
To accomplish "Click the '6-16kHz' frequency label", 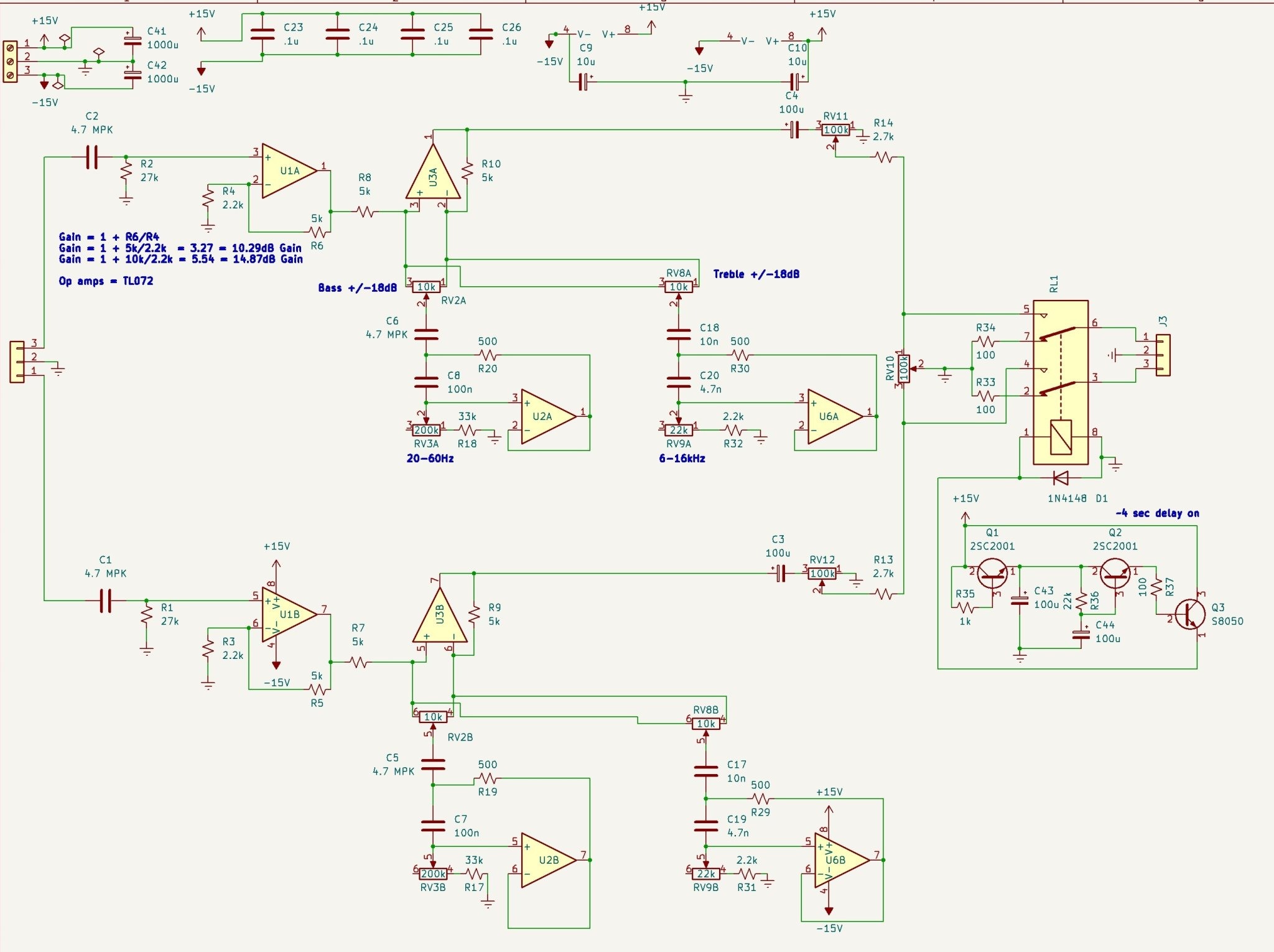I will [x=682, y=458].
